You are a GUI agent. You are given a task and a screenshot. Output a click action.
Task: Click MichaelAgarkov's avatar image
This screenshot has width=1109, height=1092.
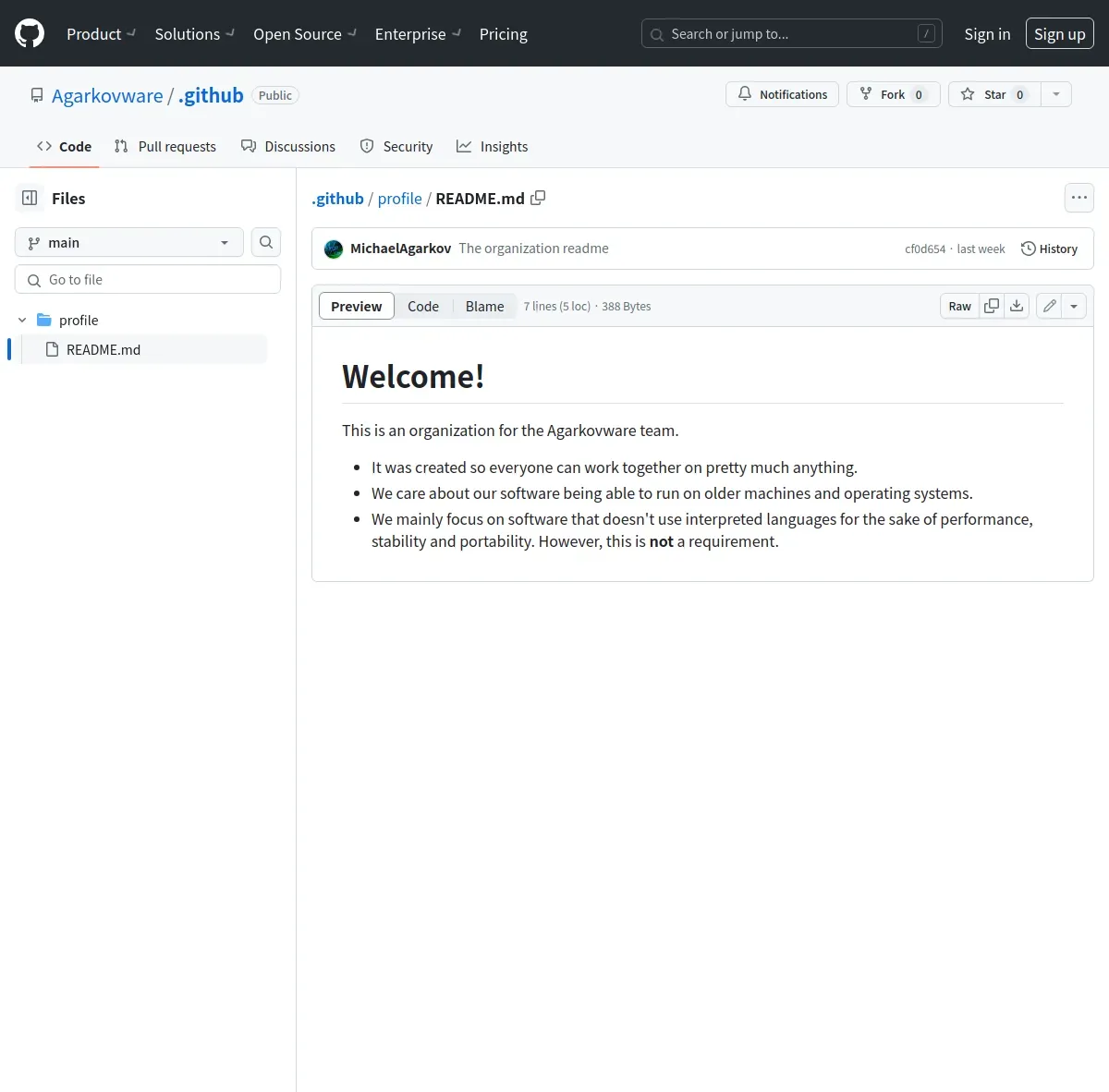(x=334, y=249)
